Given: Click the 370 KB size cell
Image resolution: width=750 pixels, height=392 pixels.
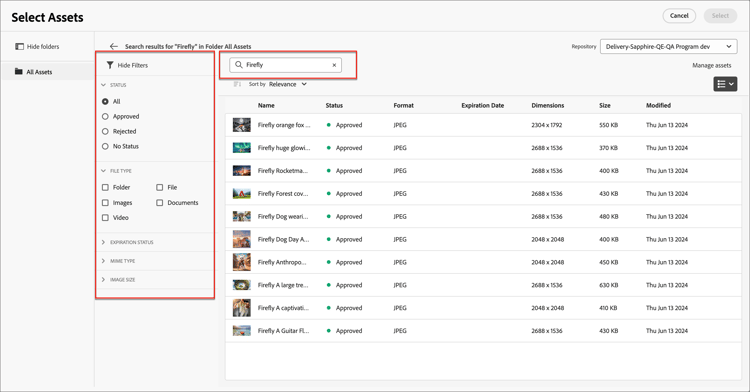Looking at the screenshot, I should tap(608, 148).
